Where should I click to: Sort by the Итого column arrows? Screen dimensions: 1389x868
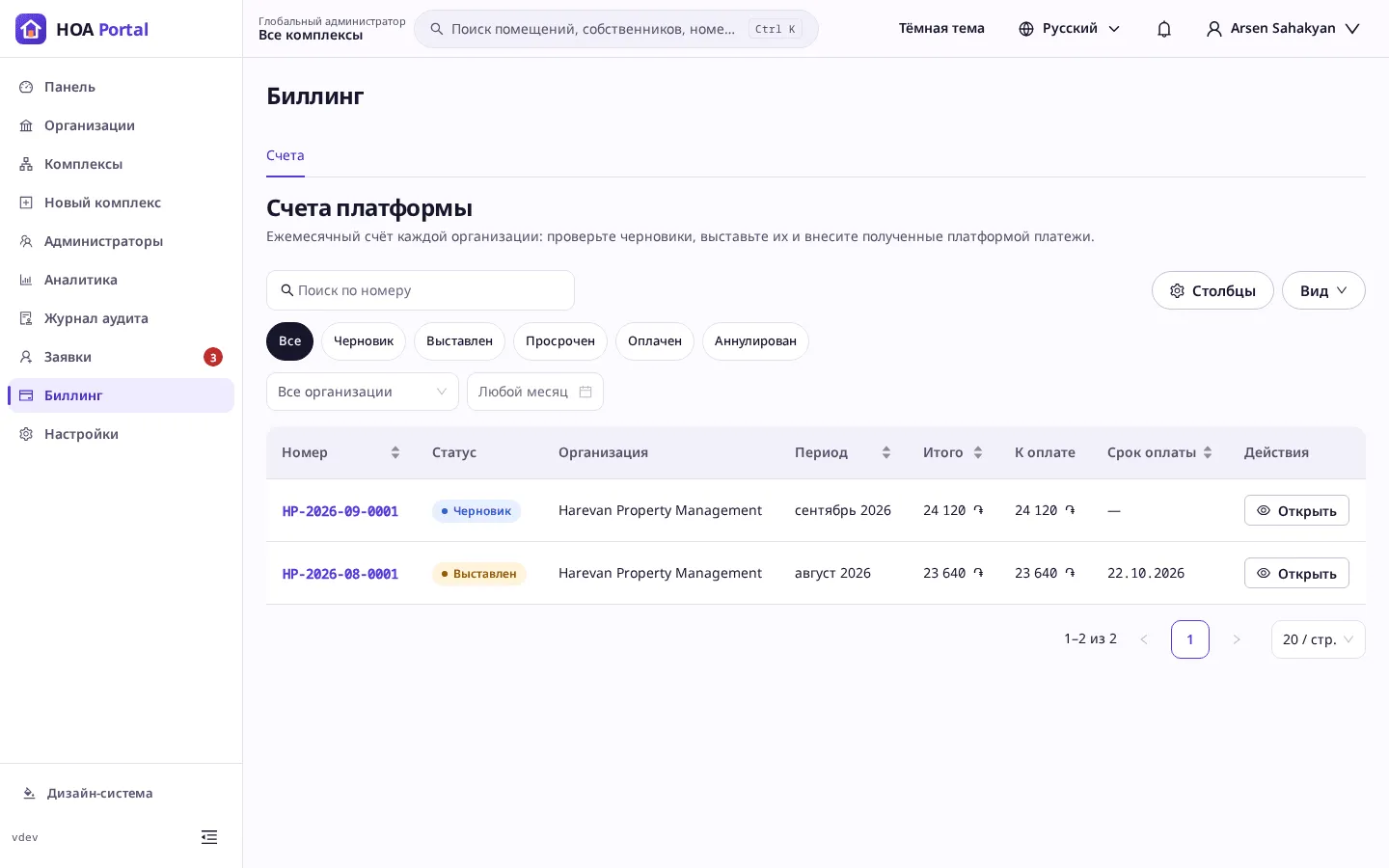point(978,452)
